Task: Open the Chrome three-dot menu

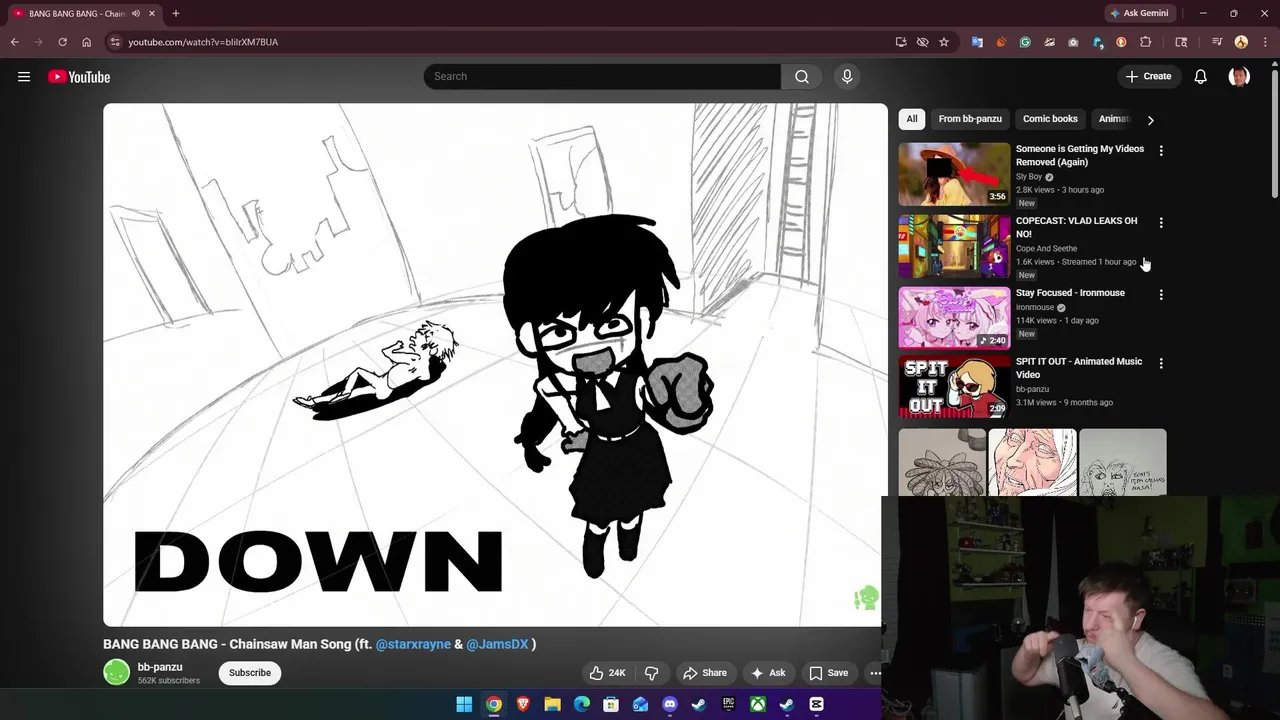Action: (1264, 42)
